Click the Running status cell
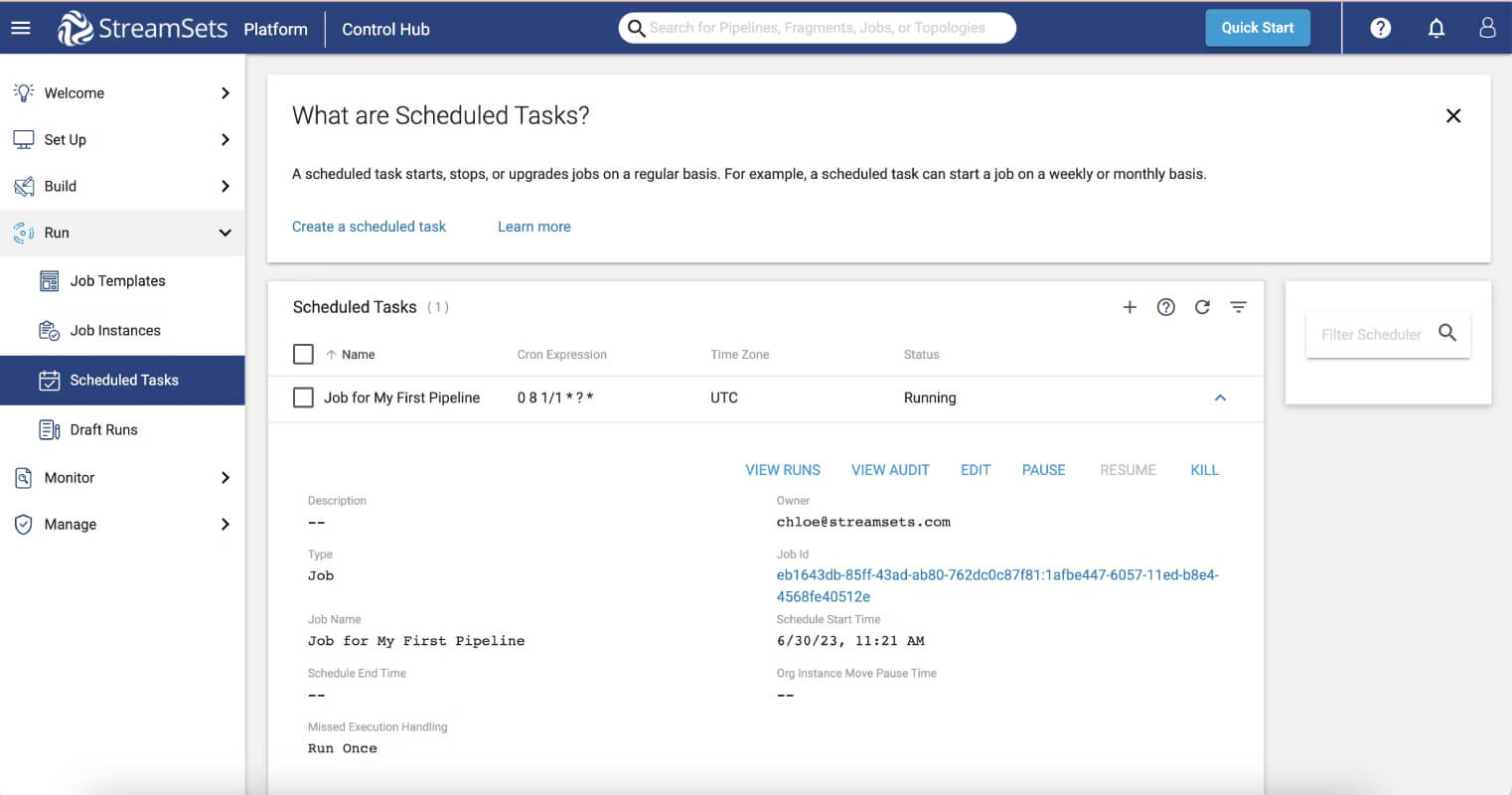The height and width of the screenshot is (795, 1512). click(x=930, y=397)
